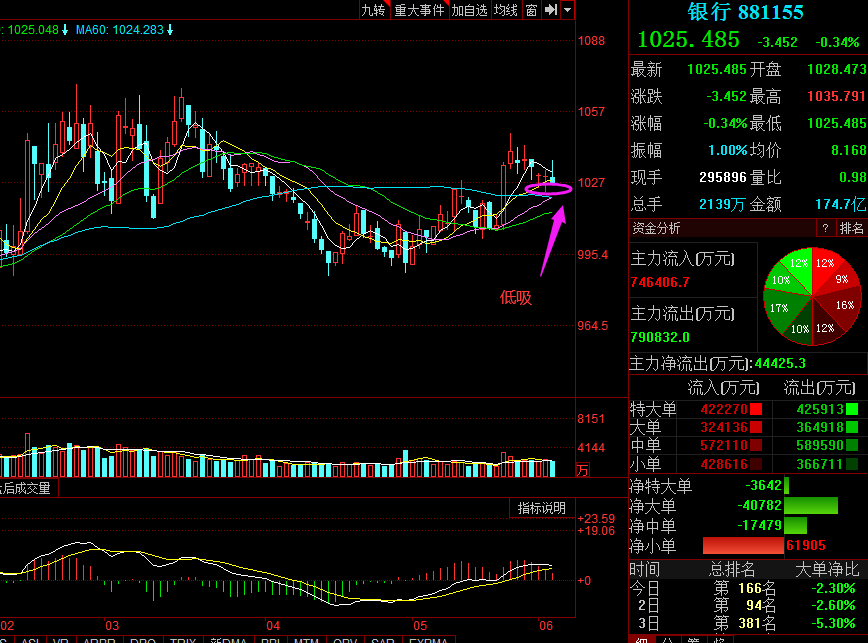The image size is (868, 643).
Task: Expand the arrow next to the 1025.048 MA value
Action: click(65, 30)
